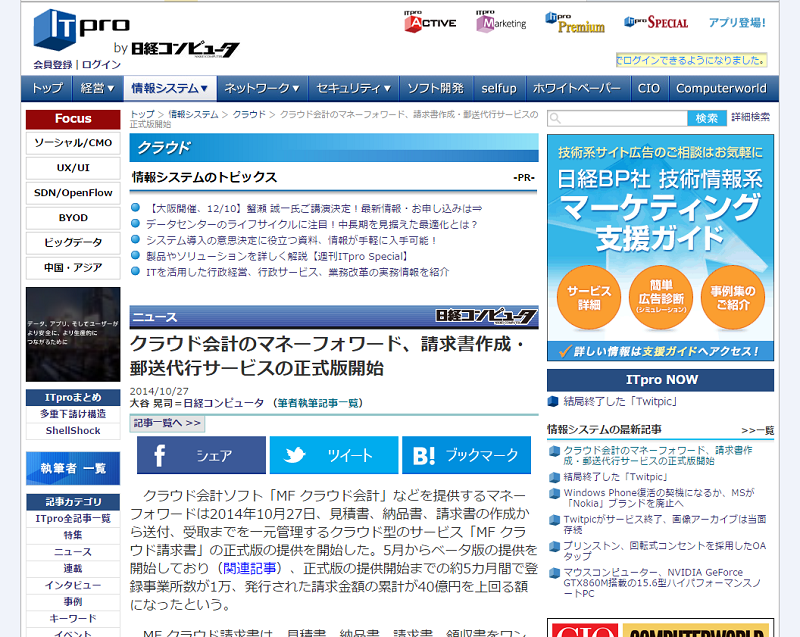Viewport: 800px width, 637px height.
Task: Open 特集 category link
Action: tap(73, 535)
